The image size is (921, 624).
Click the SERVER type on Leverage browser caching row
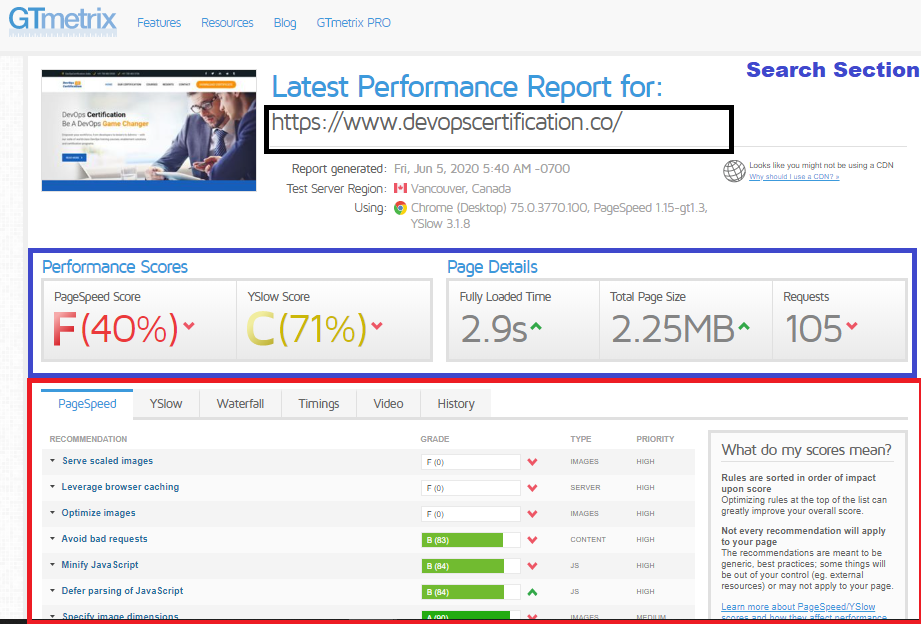[585, 488]
